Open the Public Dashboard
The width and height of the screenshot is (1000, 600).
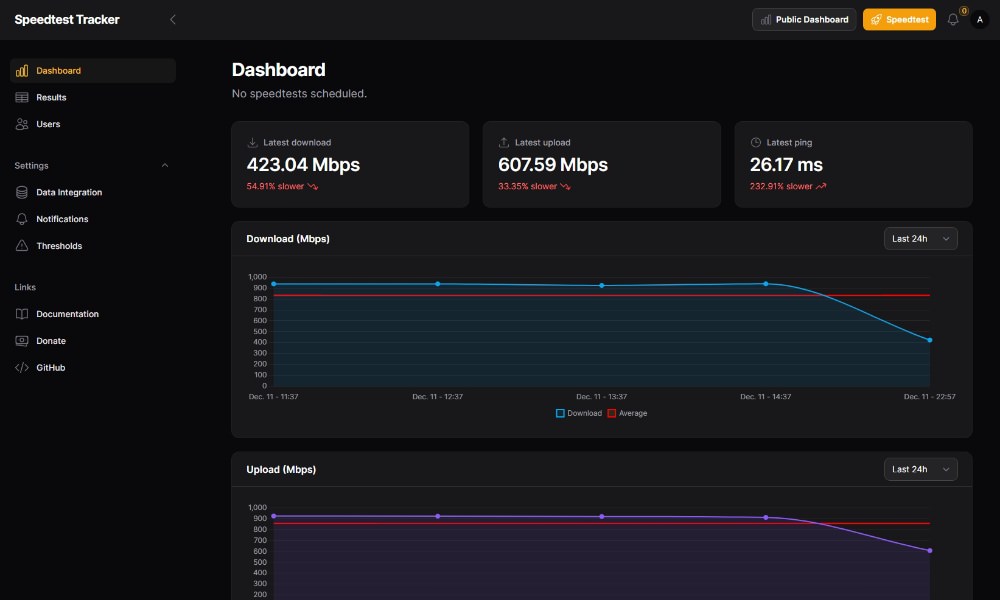point(803,19)
